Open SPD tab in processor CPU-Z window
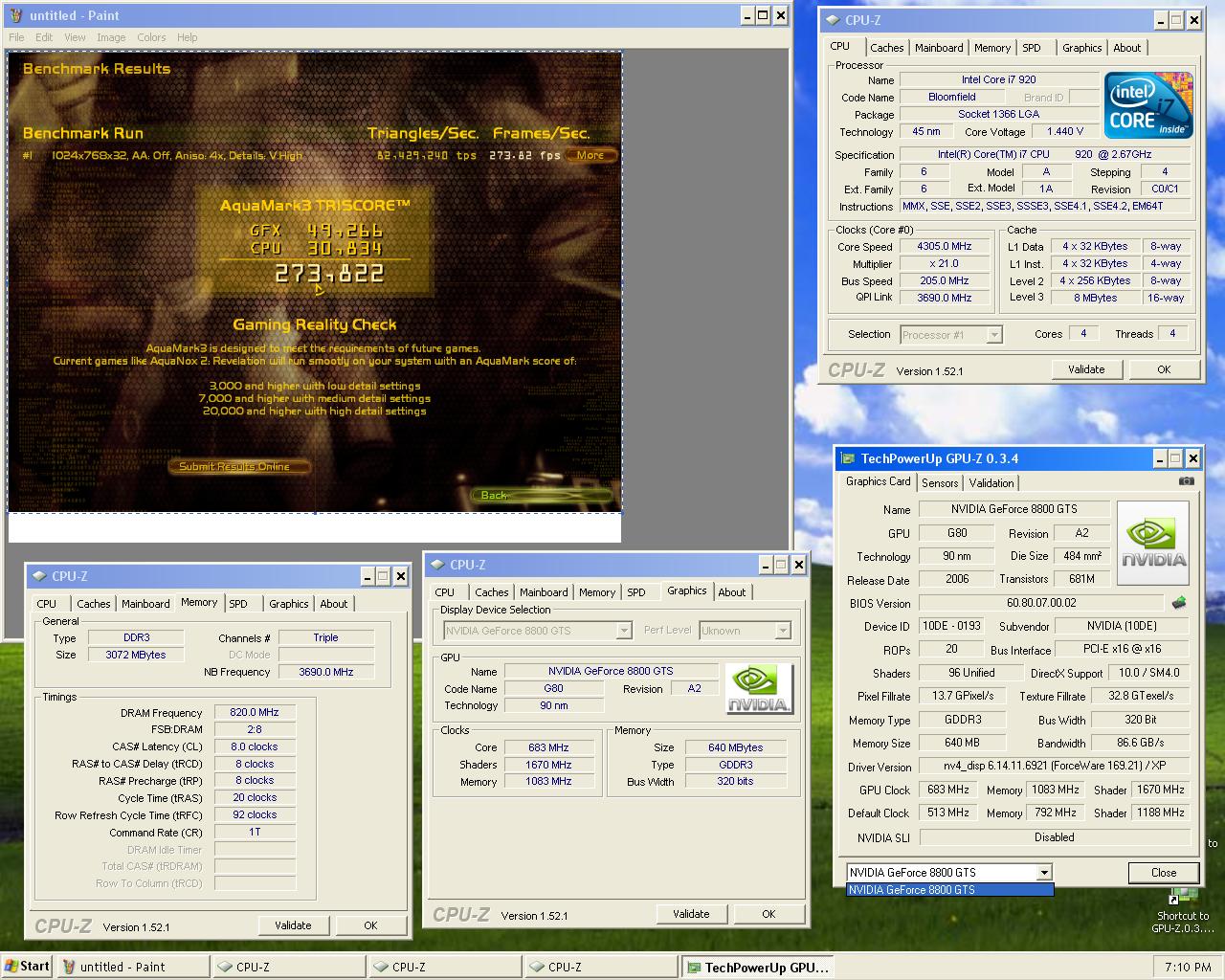The image size is (1225, 980). (1031, 48)
